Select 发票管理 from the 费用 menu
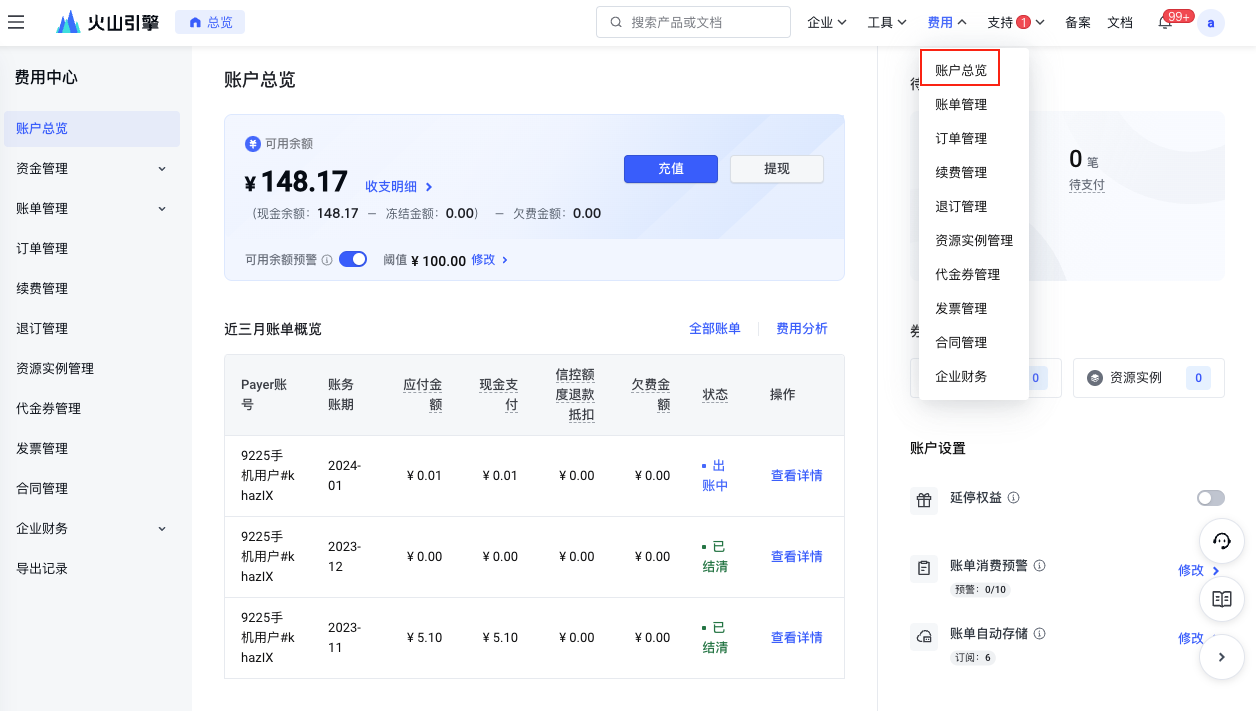This screenshot has height=711, width=1256. click(961, 309)
